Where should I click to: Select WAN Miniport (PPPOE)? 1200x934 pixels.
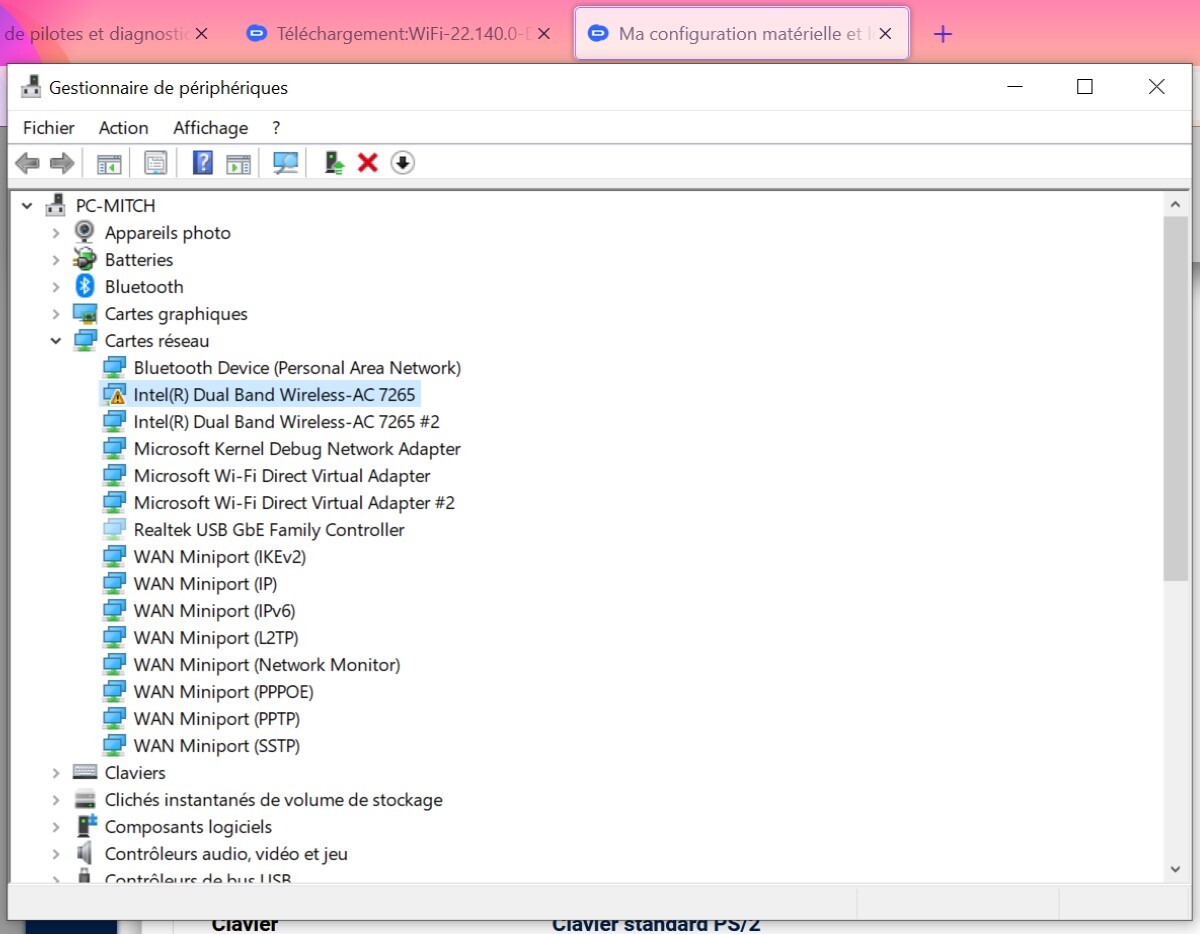(x=224, y=691)
